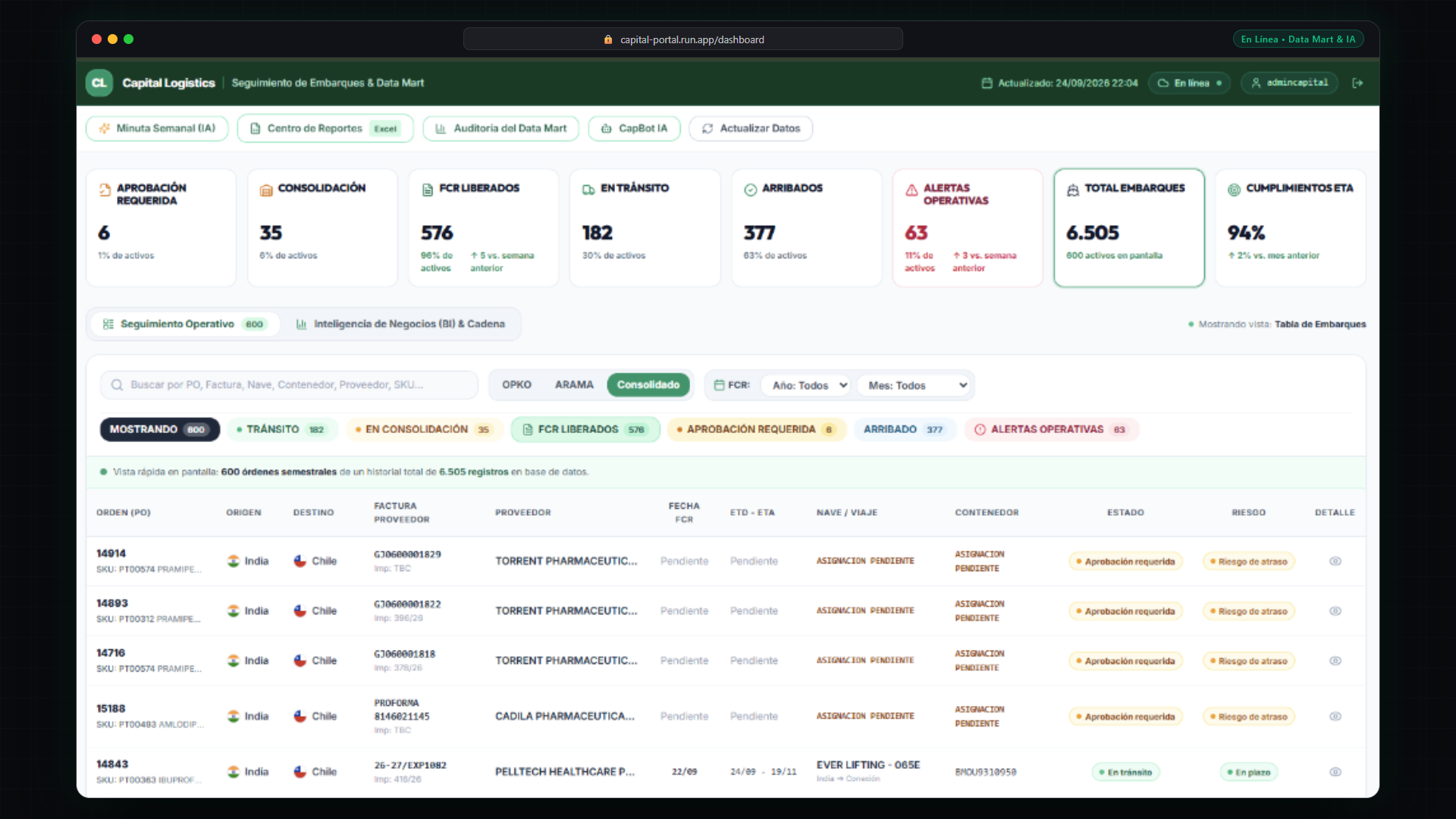Click the ESTADO column header
This screenshot has width=1456, height=819.
(x=1125, y=513)
